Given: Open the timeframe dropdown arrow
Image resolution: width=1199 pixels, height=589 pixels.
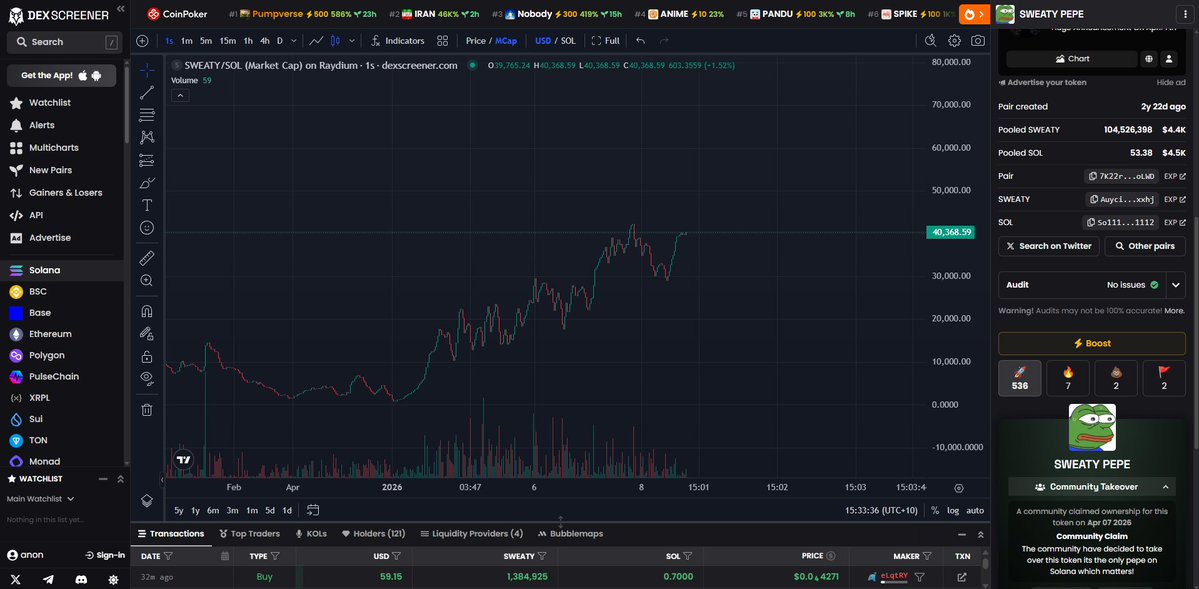Looking at the screenshot, I should (292, 41).
